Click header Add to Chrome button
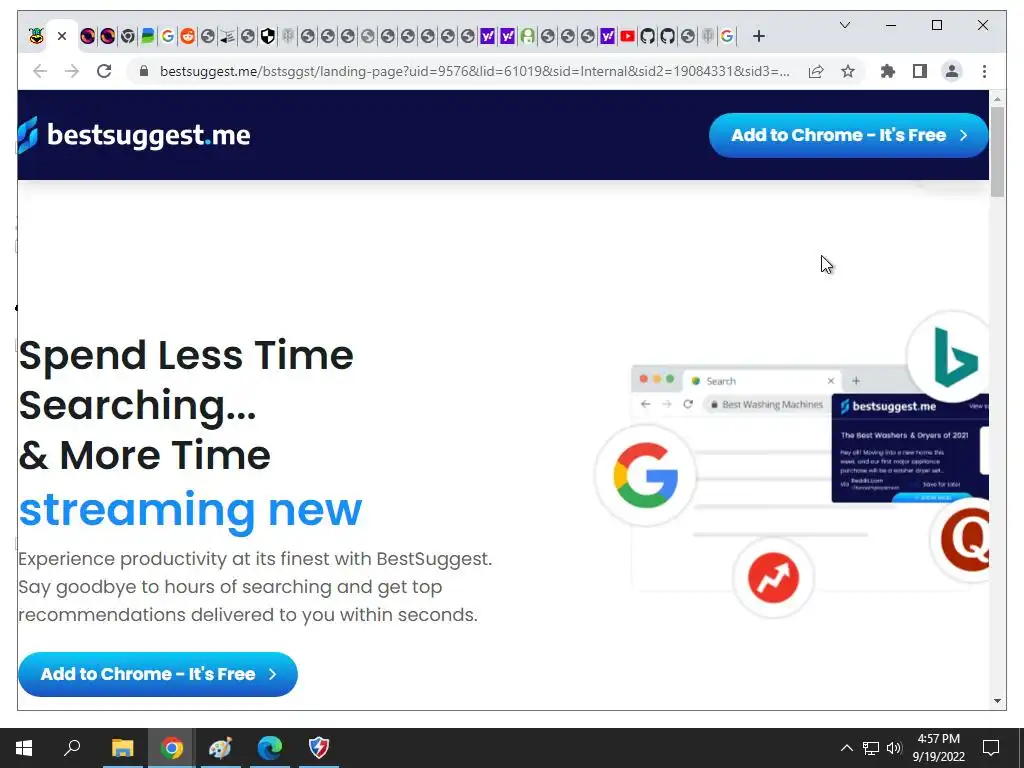Viewport: 1024px width, 768px height. (848, 135)
